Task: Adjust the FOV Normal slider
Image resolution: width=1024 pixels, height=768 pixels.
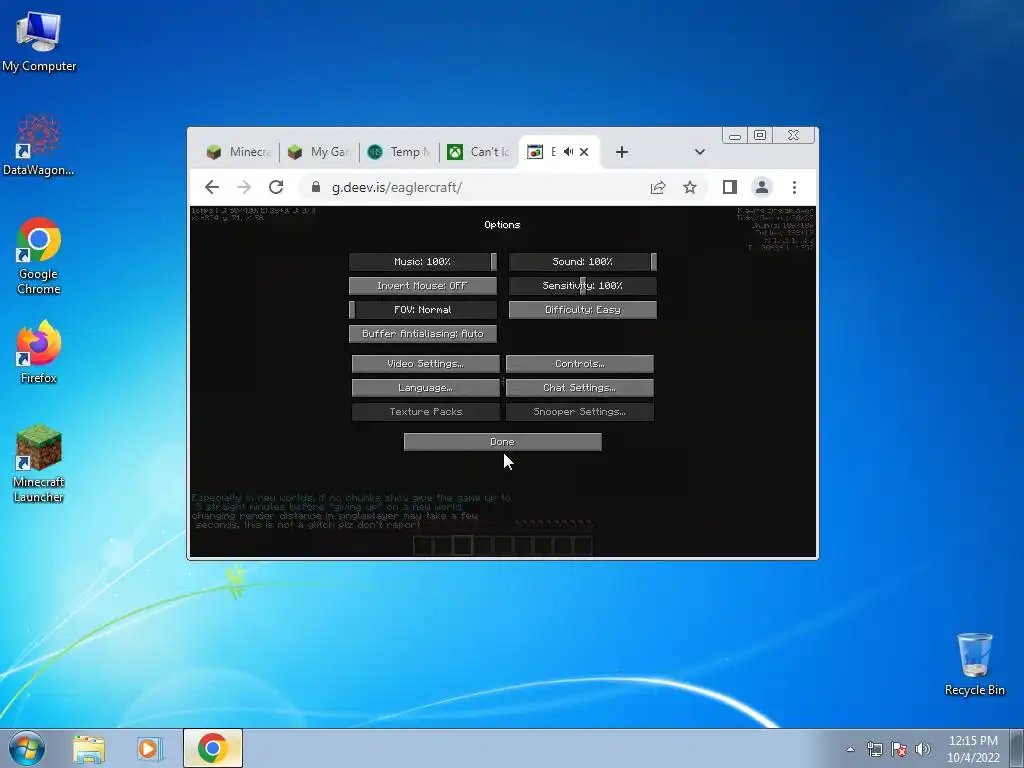Action: click(423, 310)
